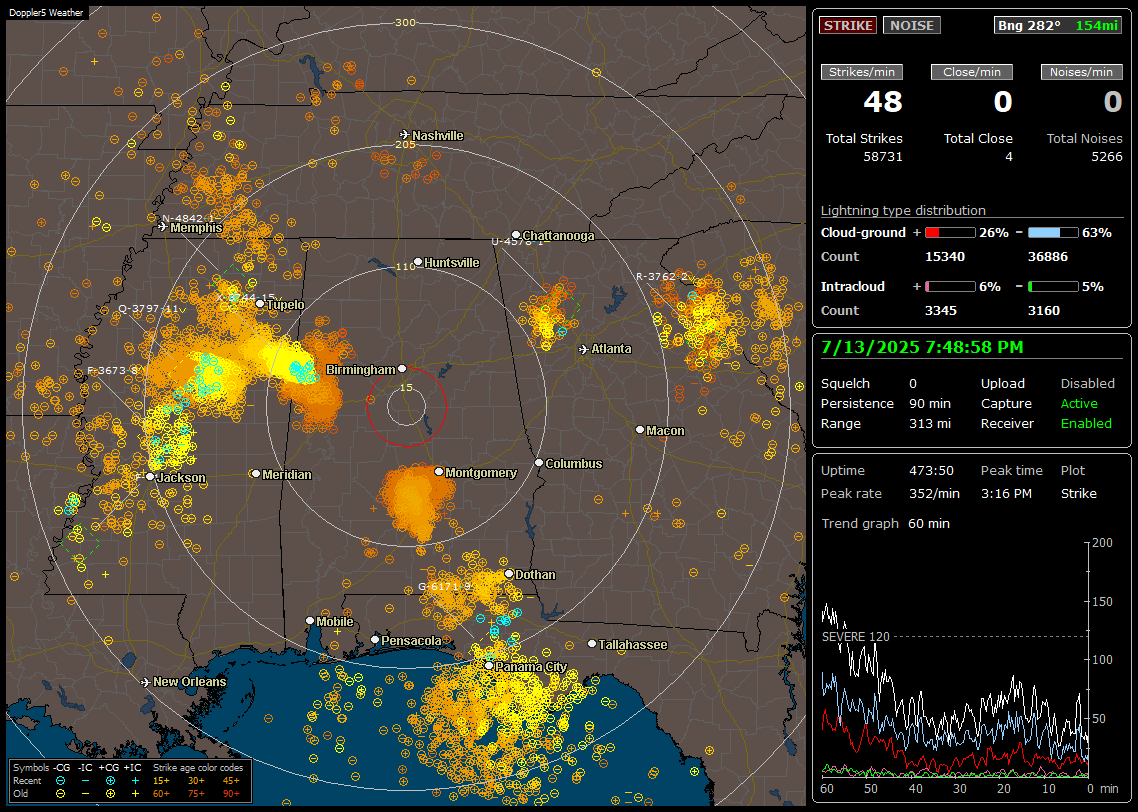Click the Strikes/min label button
1138x812 pixels.
(x=861, y=72)
